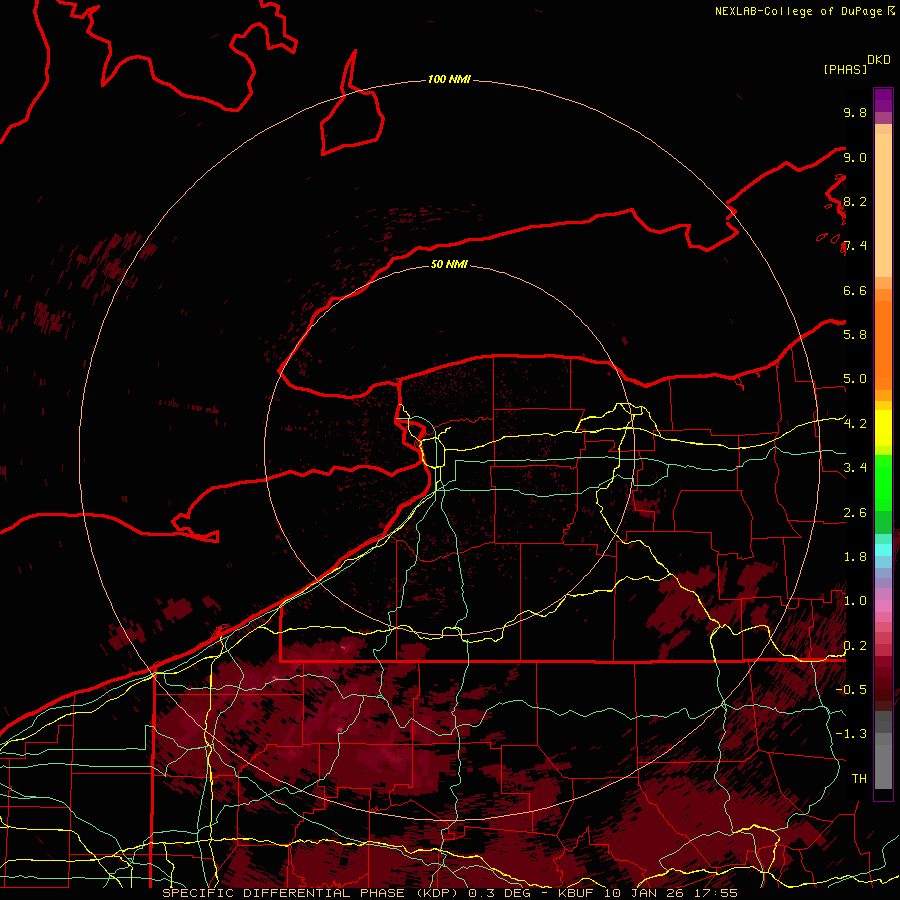
Task: Pick the peach band of the color bar
Action: point(883,205)
